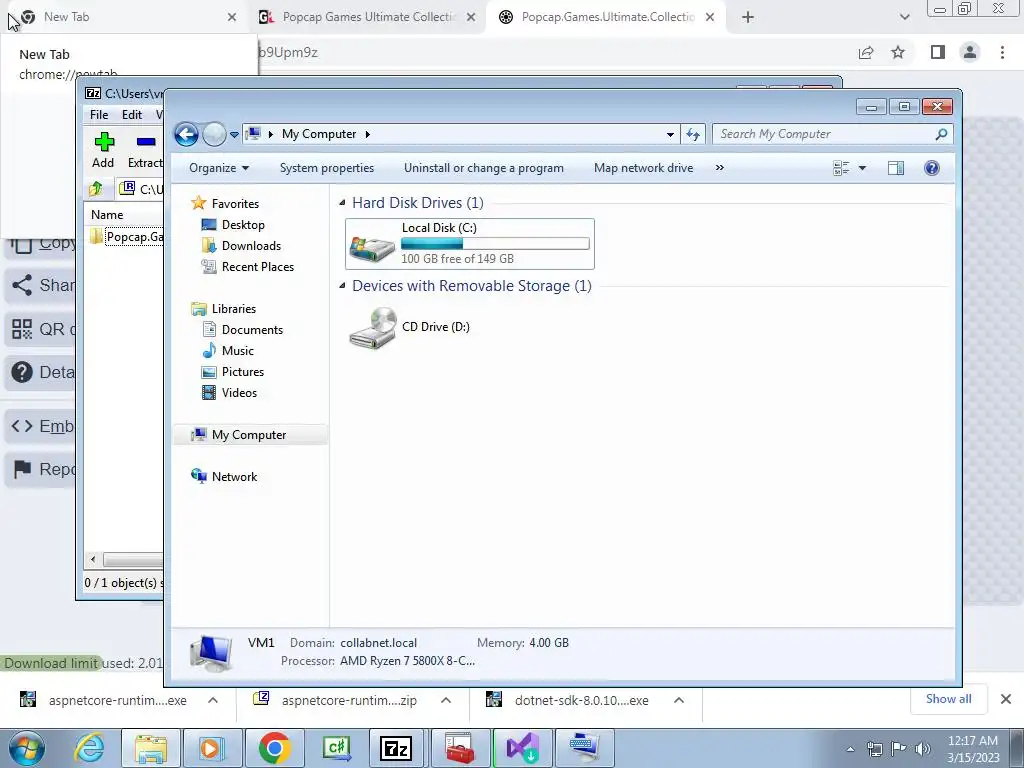Viewport: 1024px width, 768px height.
Task: Click Uninstall or change a program
Action: tap(483, 168)
